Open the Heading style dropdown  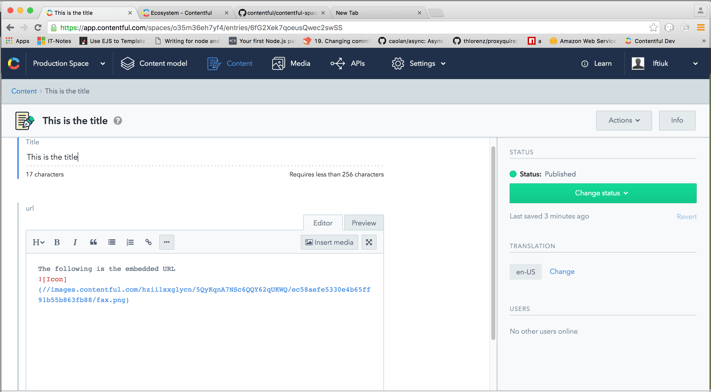coord(39,242)
